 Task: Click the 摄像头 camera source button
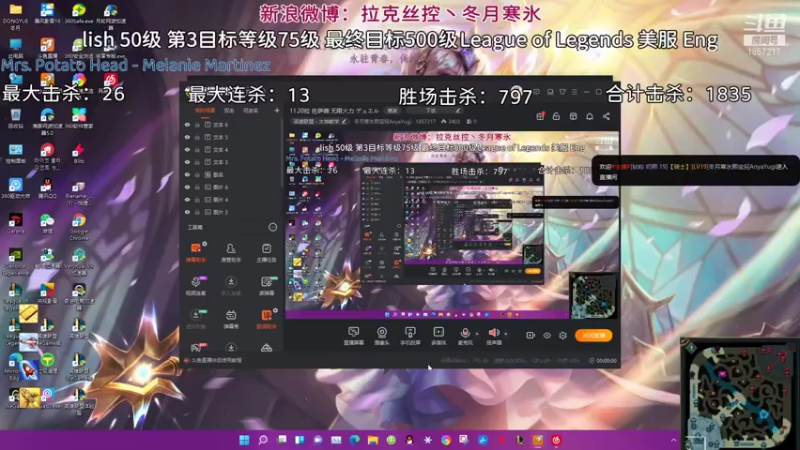(x=382, y=336)
